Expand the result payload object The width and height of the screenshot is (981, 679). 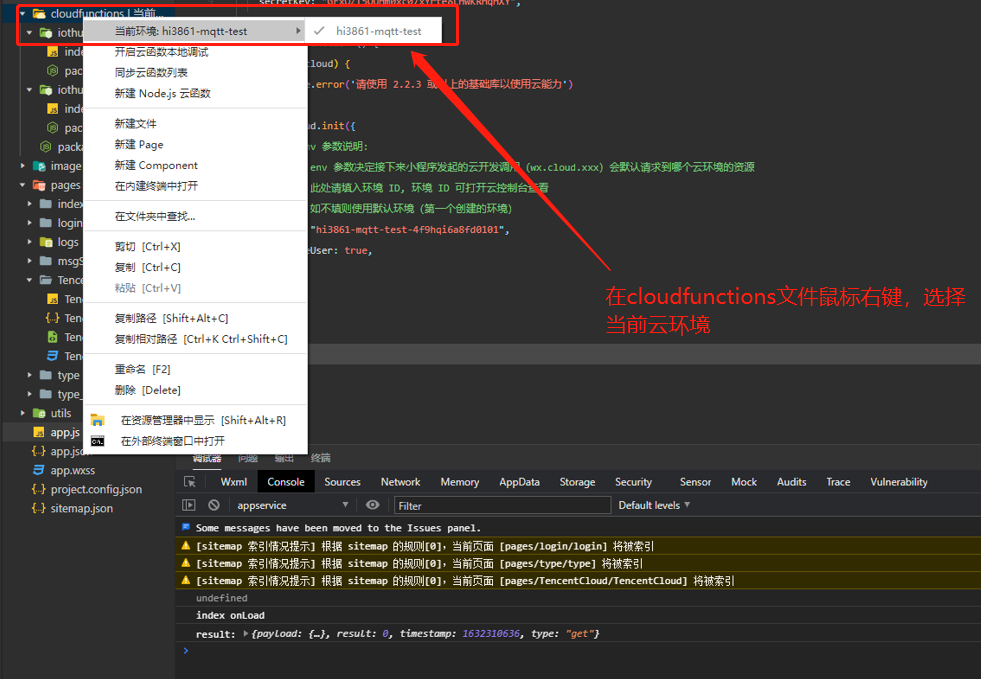[246, 634]
